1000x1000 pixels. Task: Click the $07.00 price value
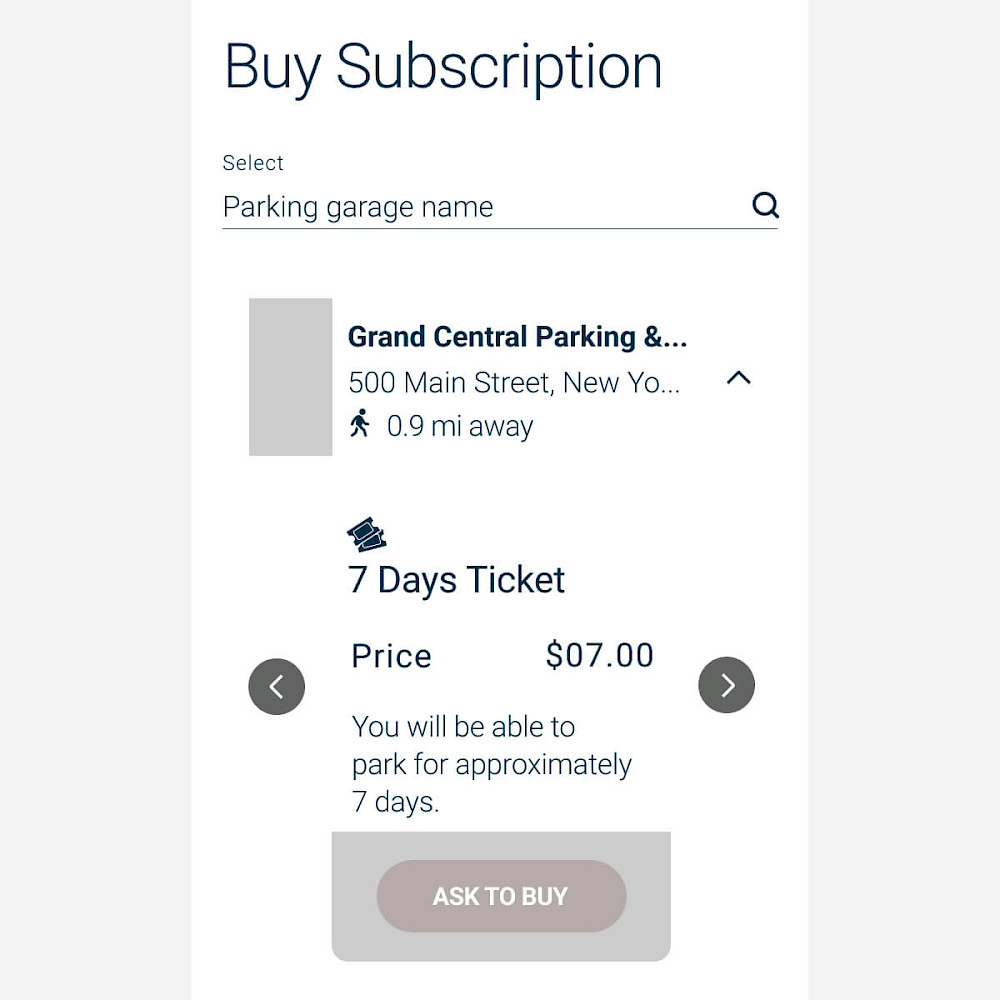pos(599,656)
